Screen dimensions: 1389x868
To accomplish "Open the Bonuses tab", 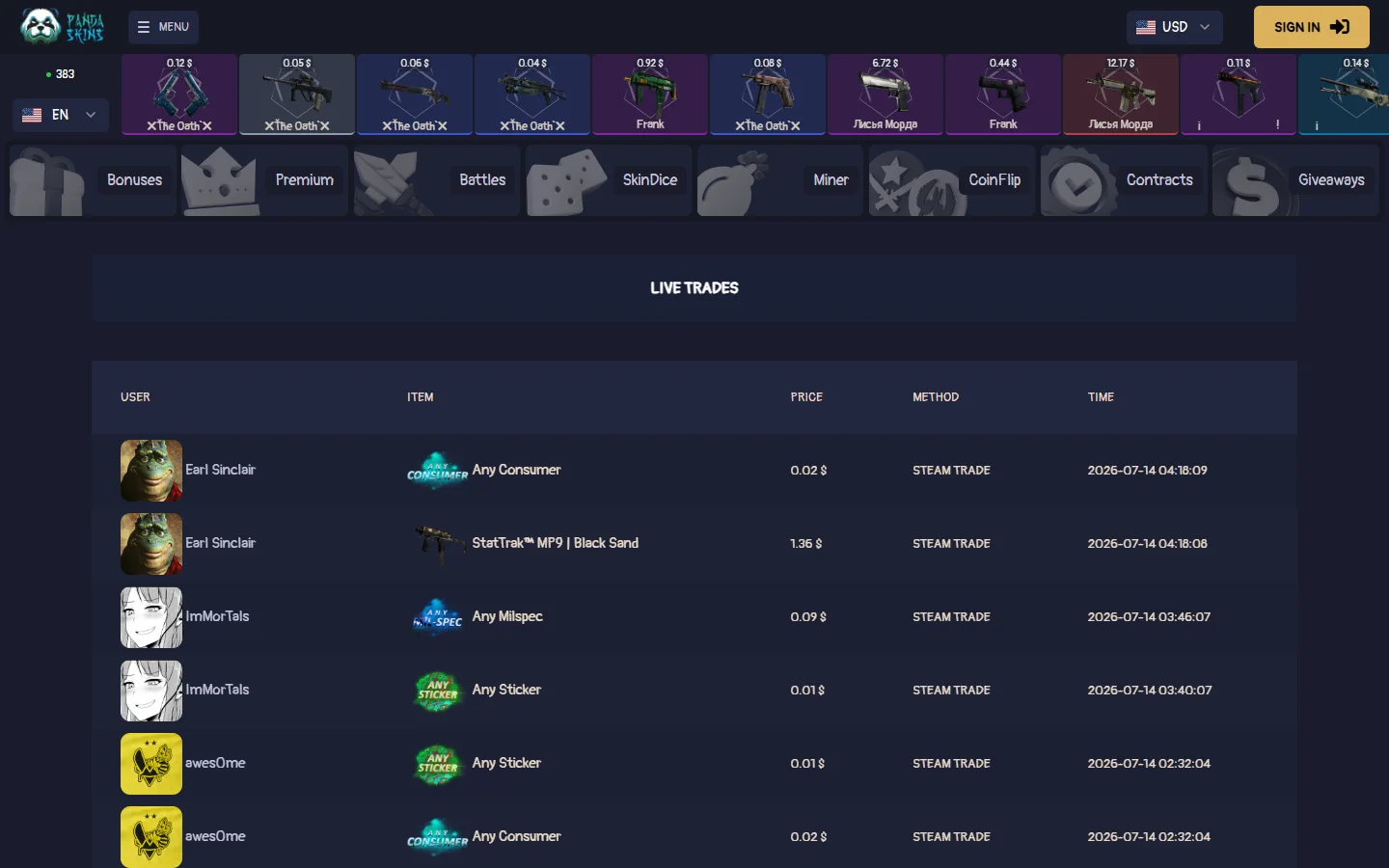I will click(93, 180).
